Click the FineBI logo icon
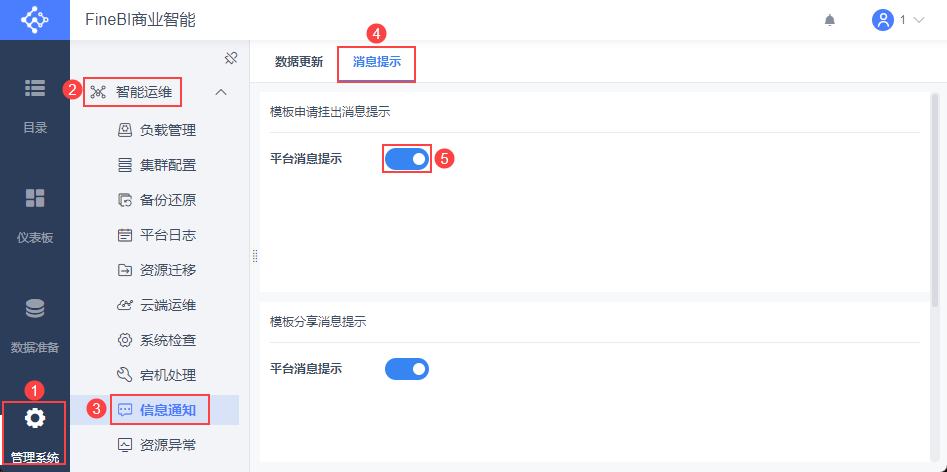 pyautogui.click(x=35, y=20)
